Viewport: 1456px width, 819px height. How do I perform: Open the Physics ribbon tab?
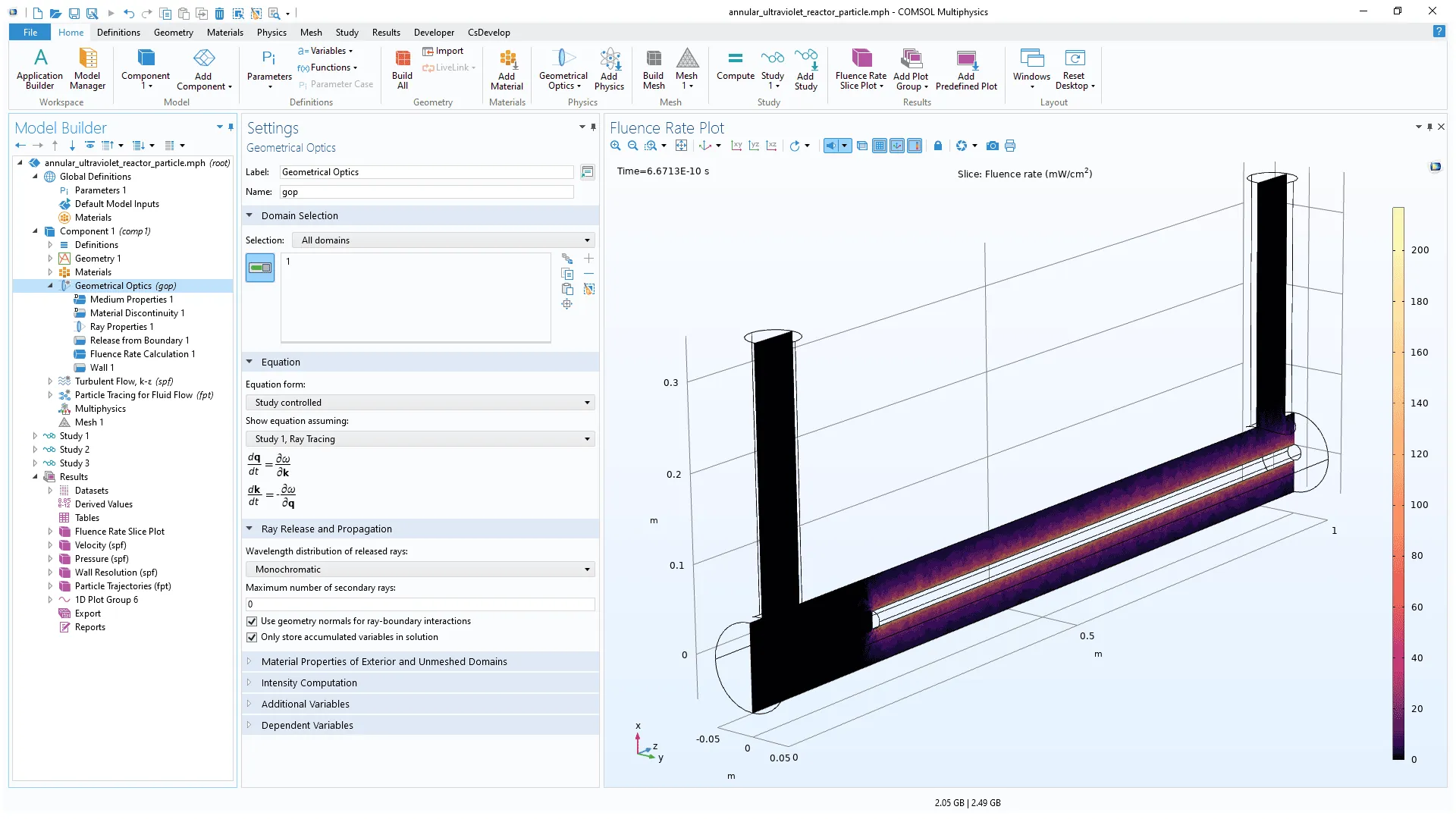tap(271, 33)
